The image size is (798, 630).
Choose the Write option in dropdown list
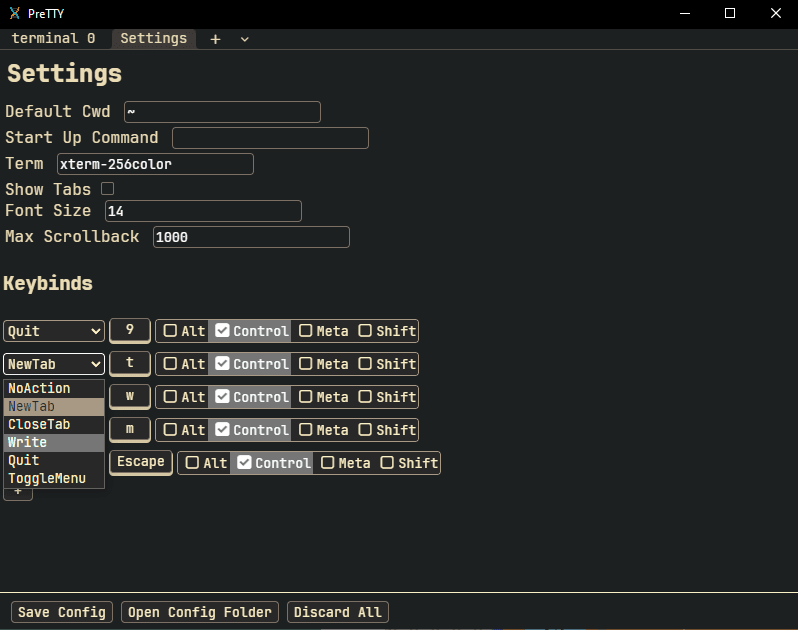coord(28,443)
